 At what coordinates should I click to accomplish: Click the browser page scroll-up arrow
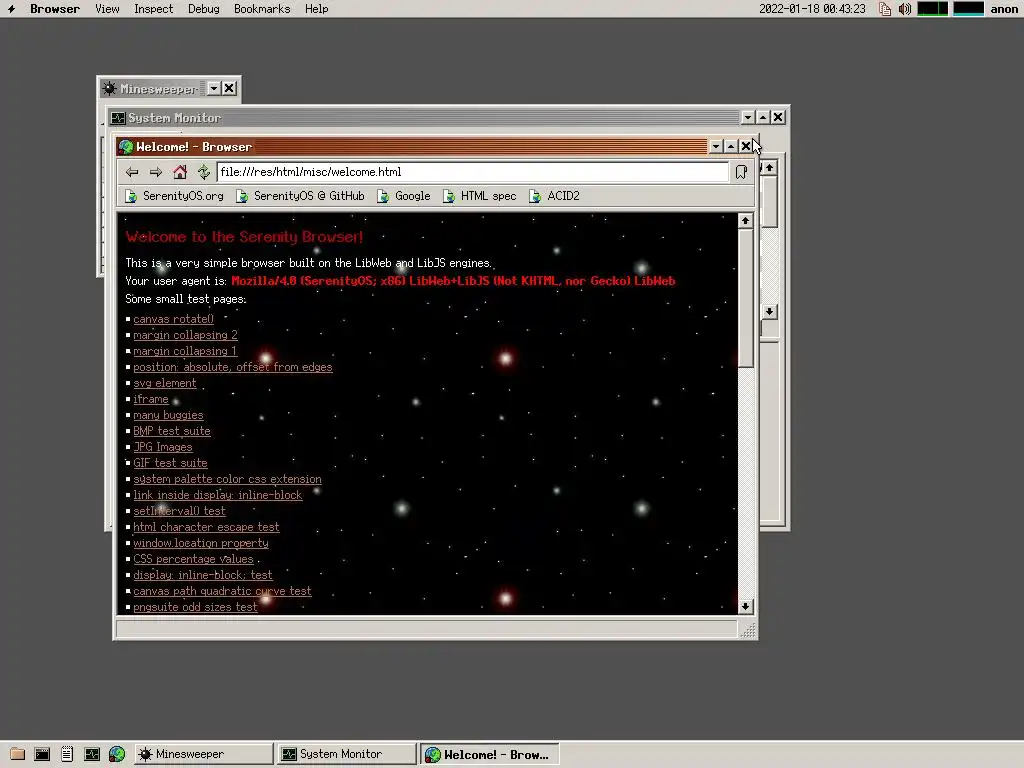[745, 221]
